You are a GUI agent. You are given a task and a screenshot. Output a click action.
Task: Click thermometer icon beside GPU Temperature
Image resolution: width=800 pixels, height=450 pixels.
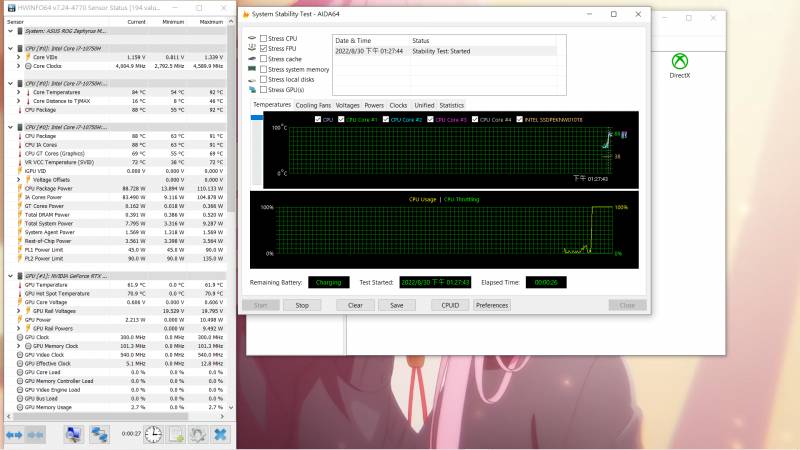pos(20,285)
